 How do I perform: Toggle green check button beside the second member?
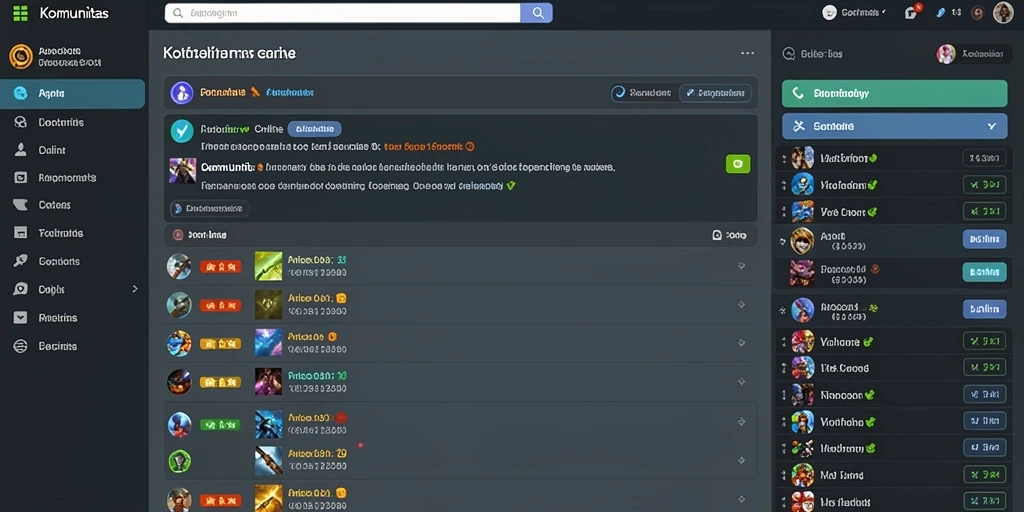click(x=984, y=185)
